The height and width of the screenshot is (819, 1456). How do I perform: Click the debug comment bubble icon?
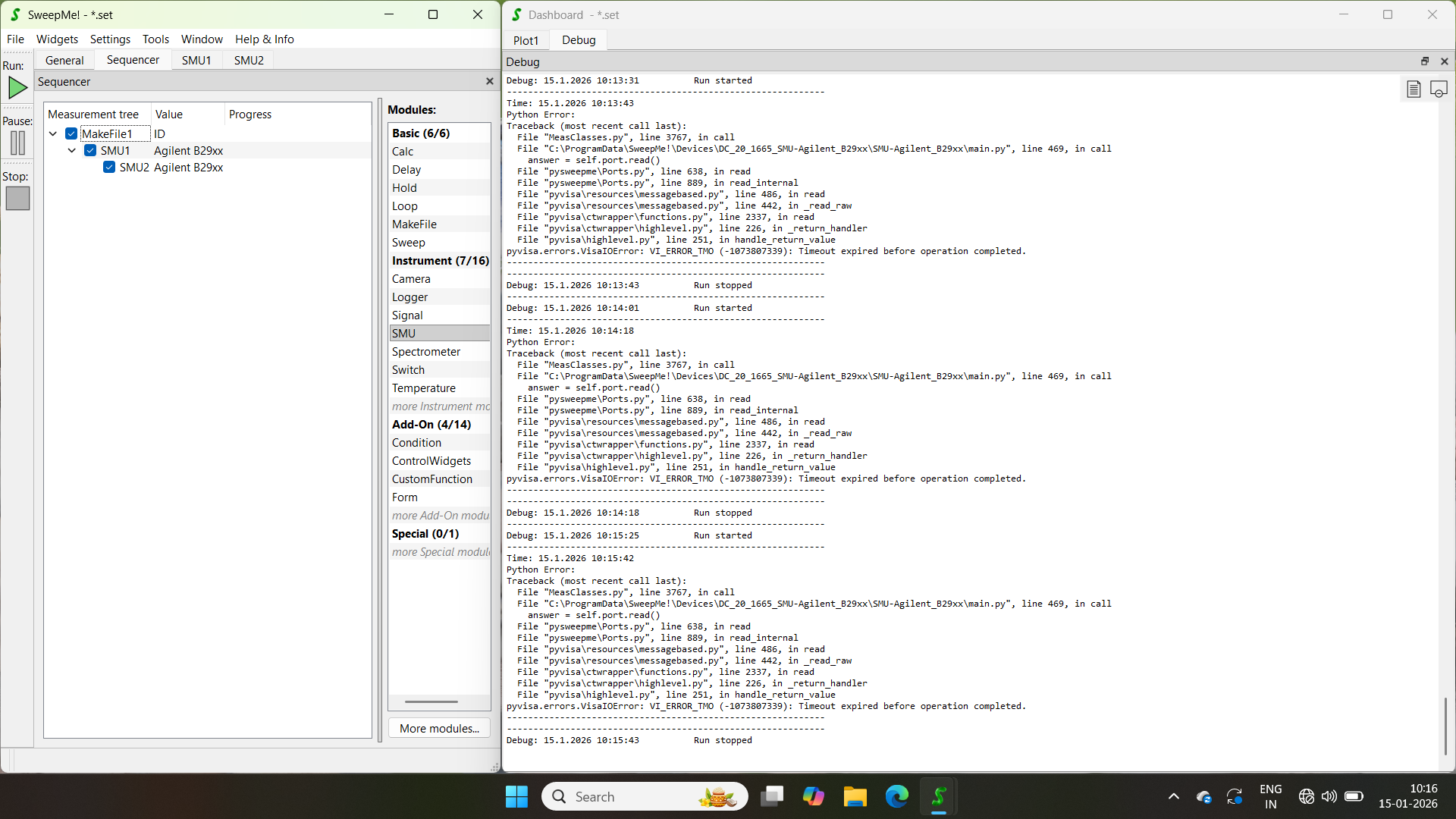1438,89
